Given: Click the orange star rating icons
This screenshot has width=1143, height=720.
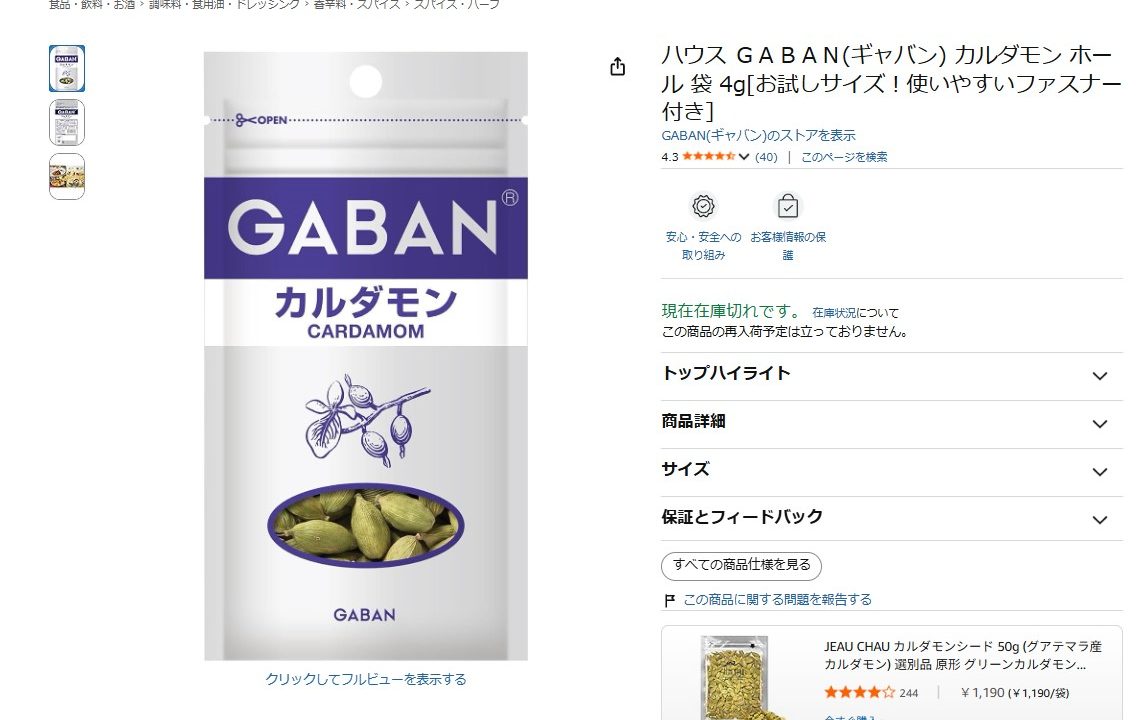Looking at the screenshot, I should [x=709, y=157].
